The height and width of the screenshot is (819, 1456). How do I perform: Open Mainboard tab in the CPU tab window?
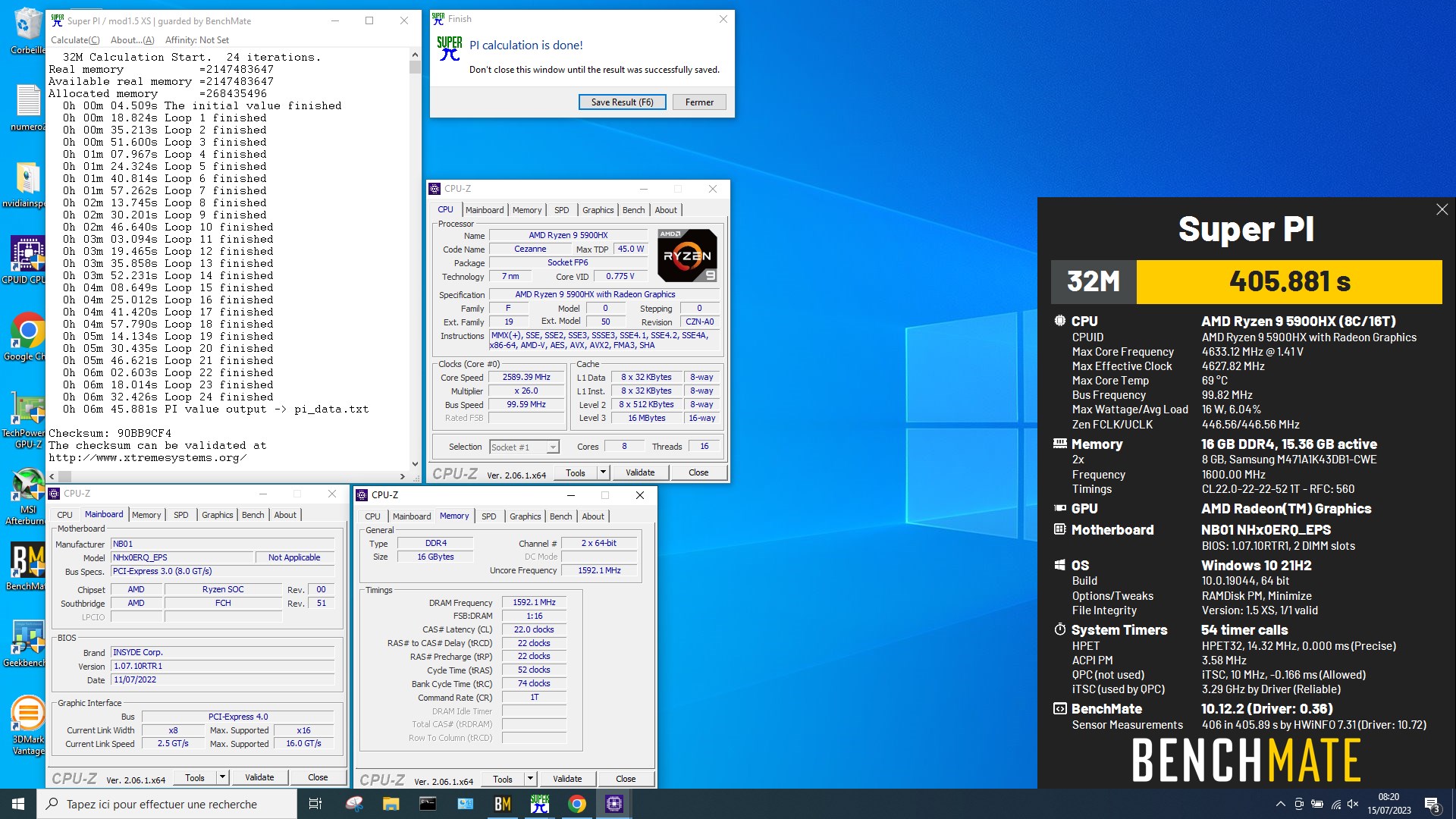[485, 210]
